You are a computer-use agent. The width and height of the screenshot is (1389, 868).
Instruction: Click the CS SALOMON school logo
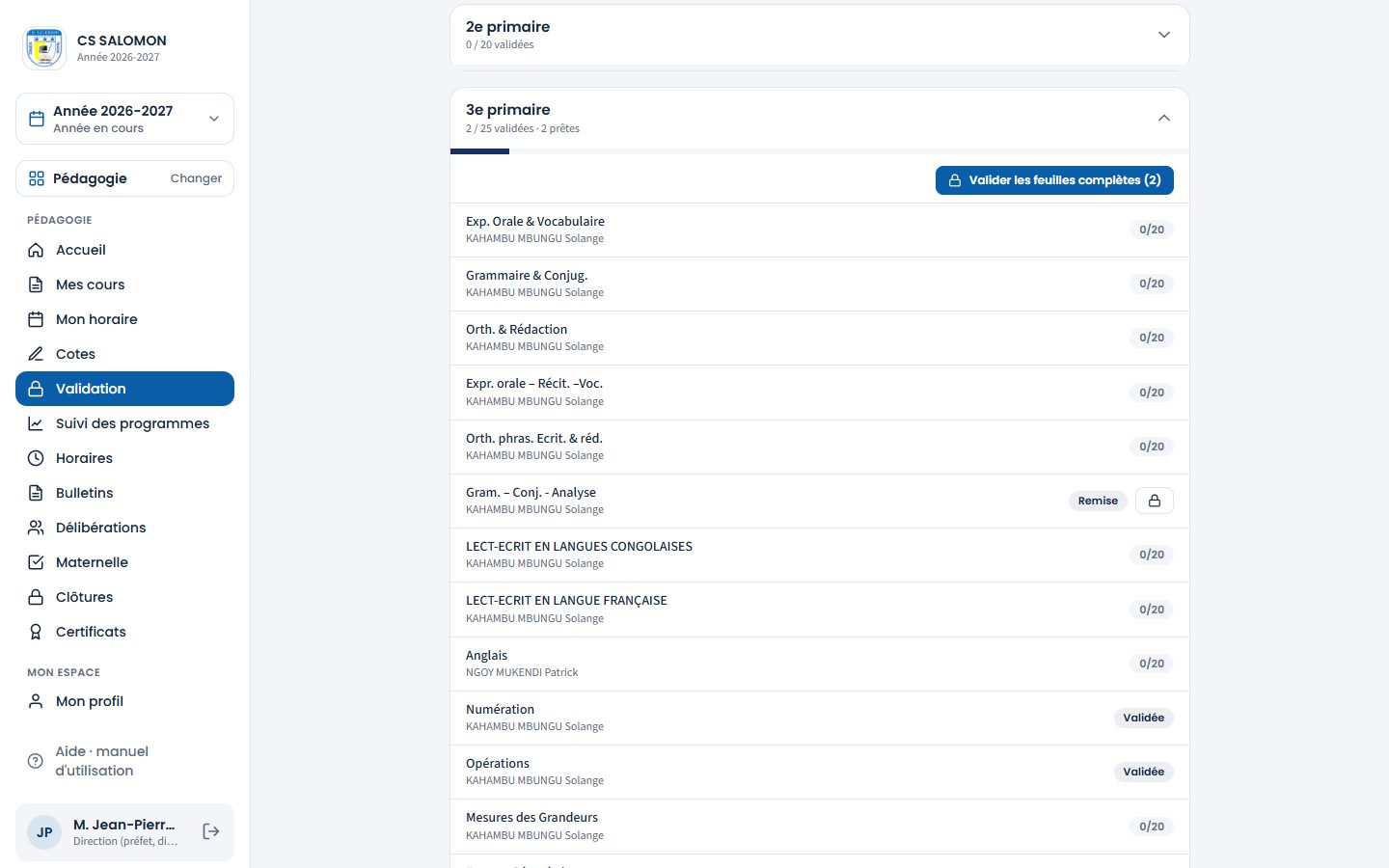pyautogui.click(x=44, y=48)
